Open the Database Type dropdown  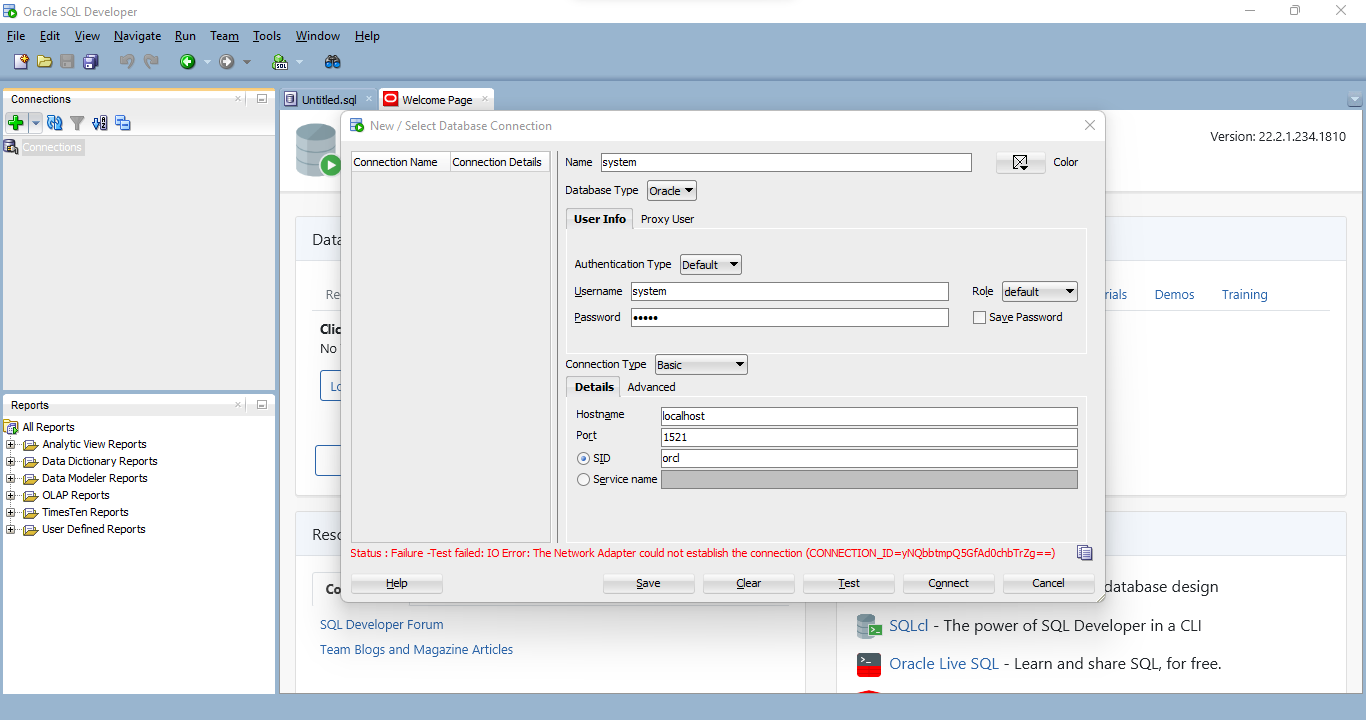(x=672, y=190)
